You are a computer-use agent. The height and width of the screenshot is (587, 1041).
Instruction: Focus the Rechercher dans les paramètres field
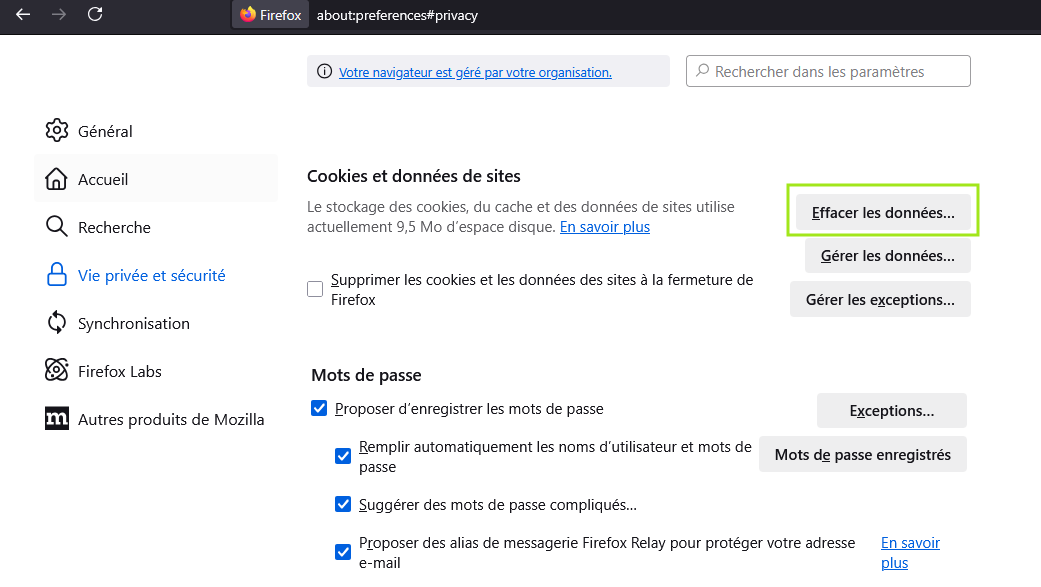click(x=828, y=71)
